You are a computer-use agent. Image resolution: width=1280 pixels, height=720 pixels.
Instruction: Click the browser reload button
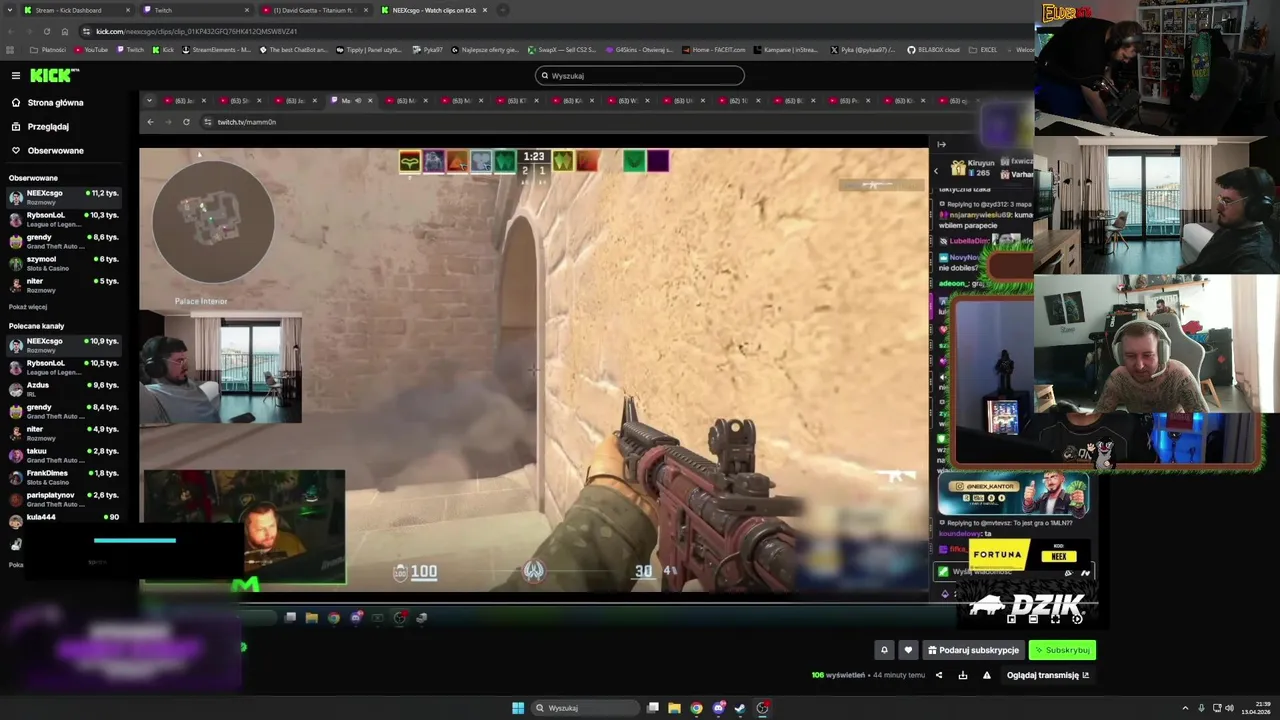[46, 31]
